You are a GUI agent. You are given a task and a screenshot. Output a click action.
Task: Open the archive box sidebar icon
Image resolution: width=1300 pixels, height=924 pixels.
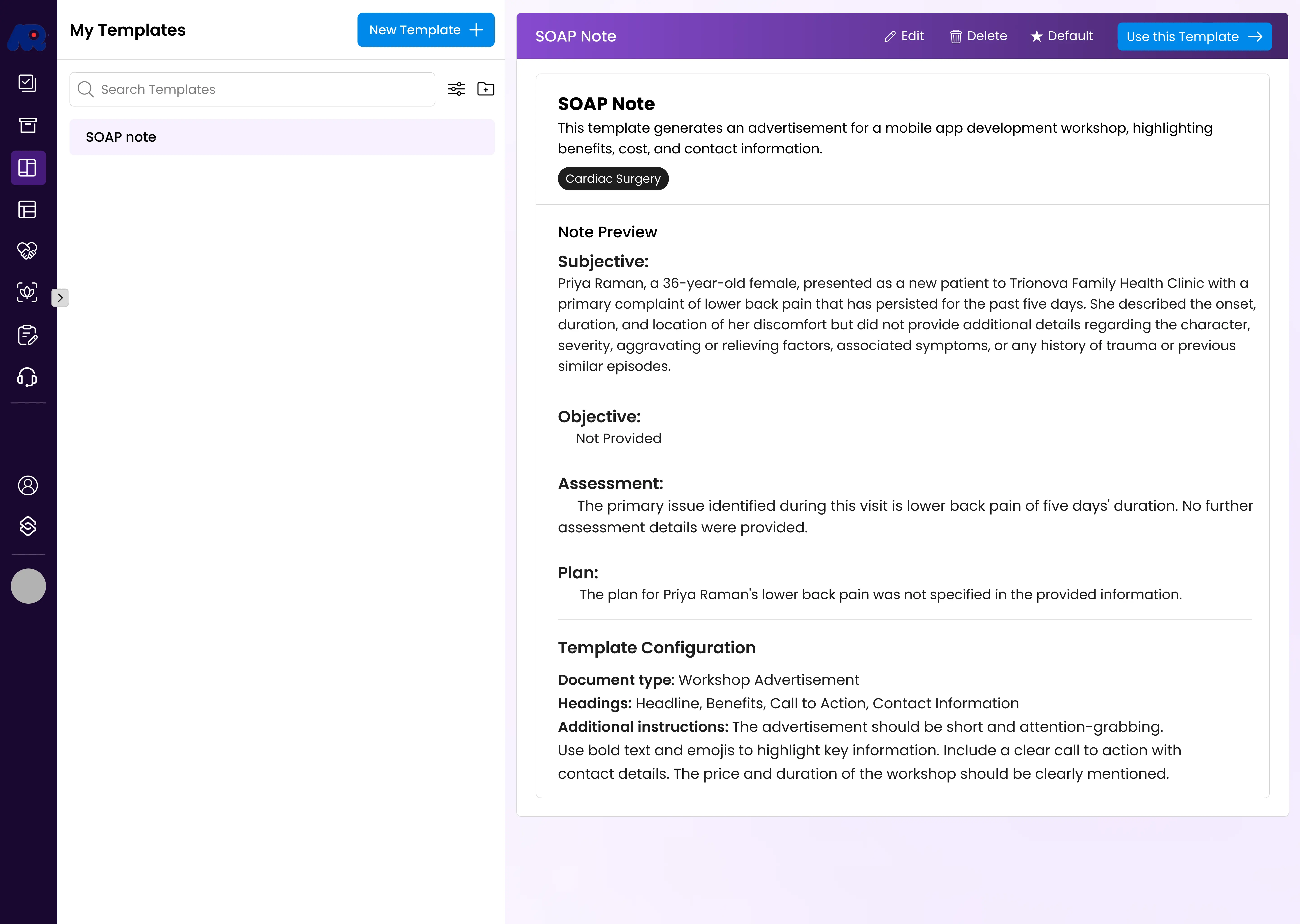pyautogui.click(x=27, y=126)
